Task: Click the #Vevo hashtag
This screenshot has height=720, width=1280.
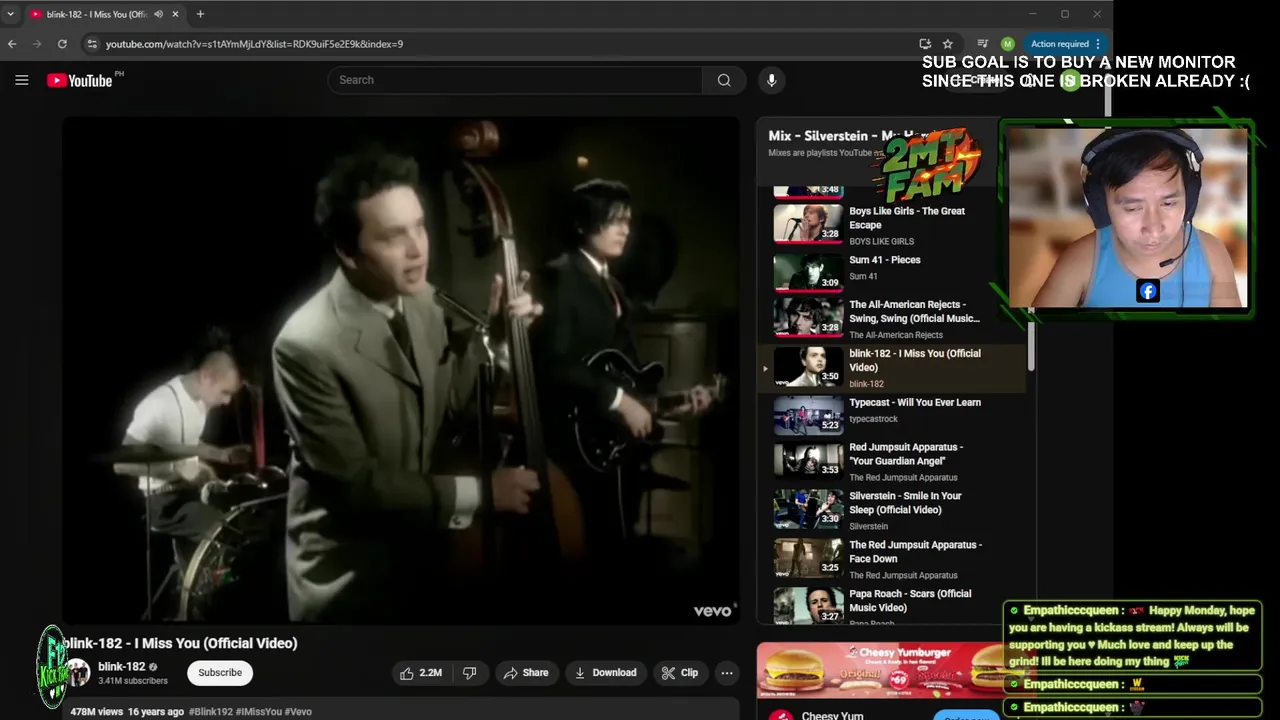Action: [299, 712]
